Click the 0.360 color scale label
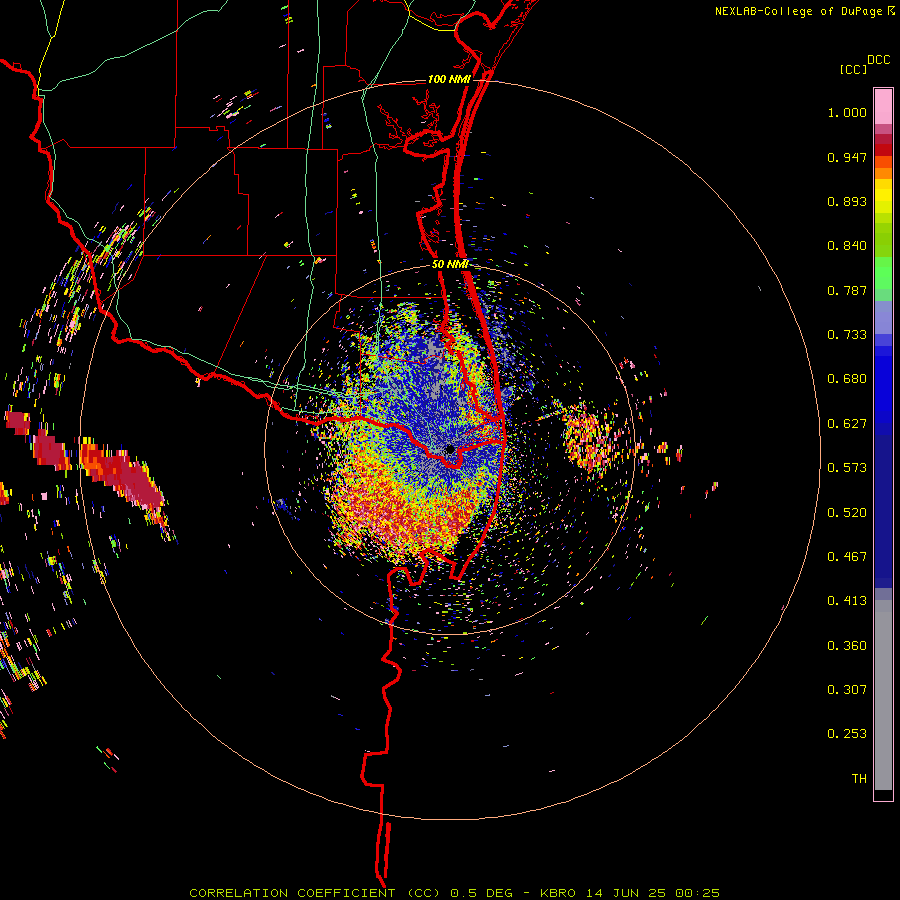Viewport: 900px width, 900px height. pos(847,646)
